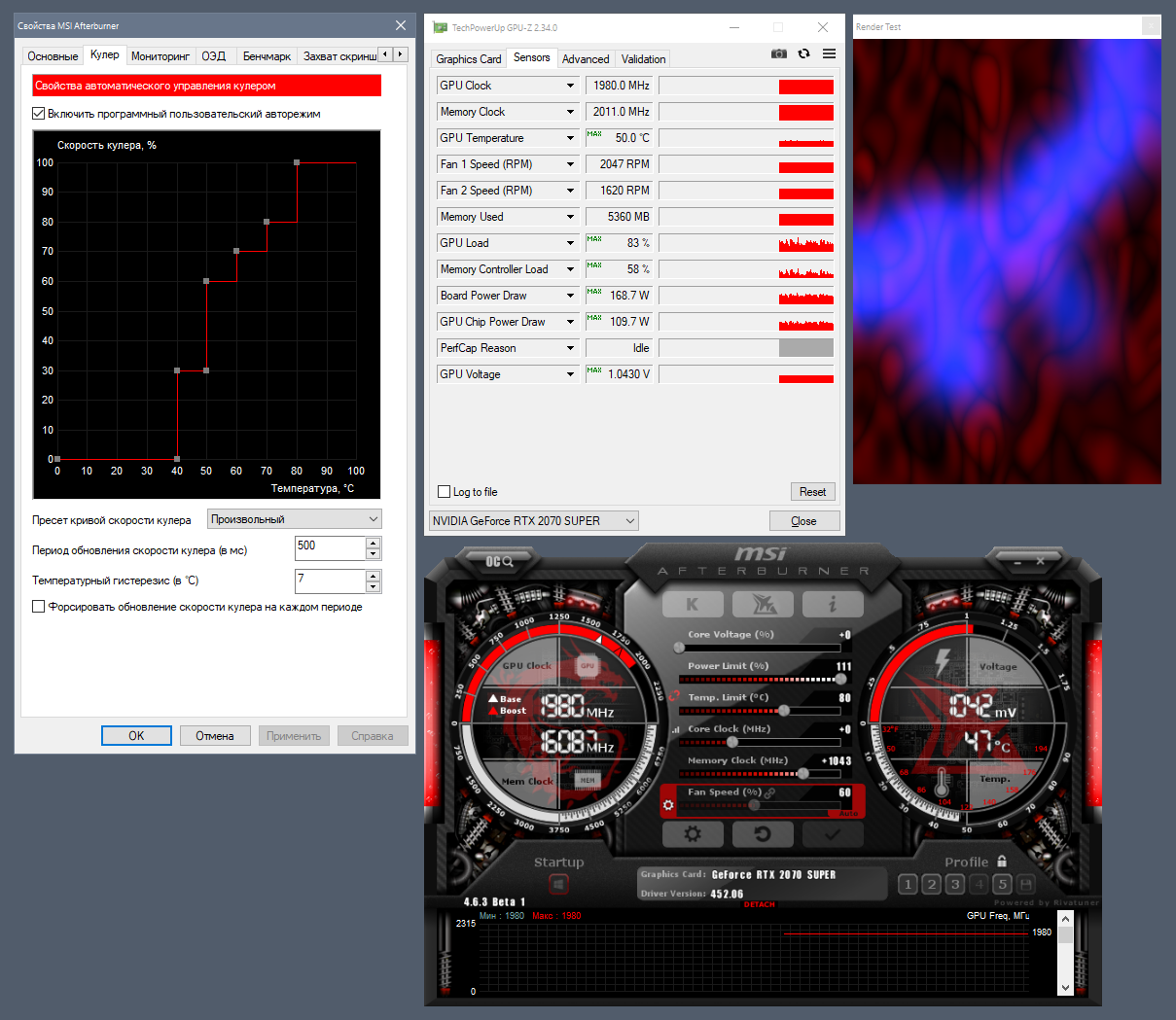Click the Core Clock (MHz) slider handle
The image size is (1176, 1020).
click(732, 743)
